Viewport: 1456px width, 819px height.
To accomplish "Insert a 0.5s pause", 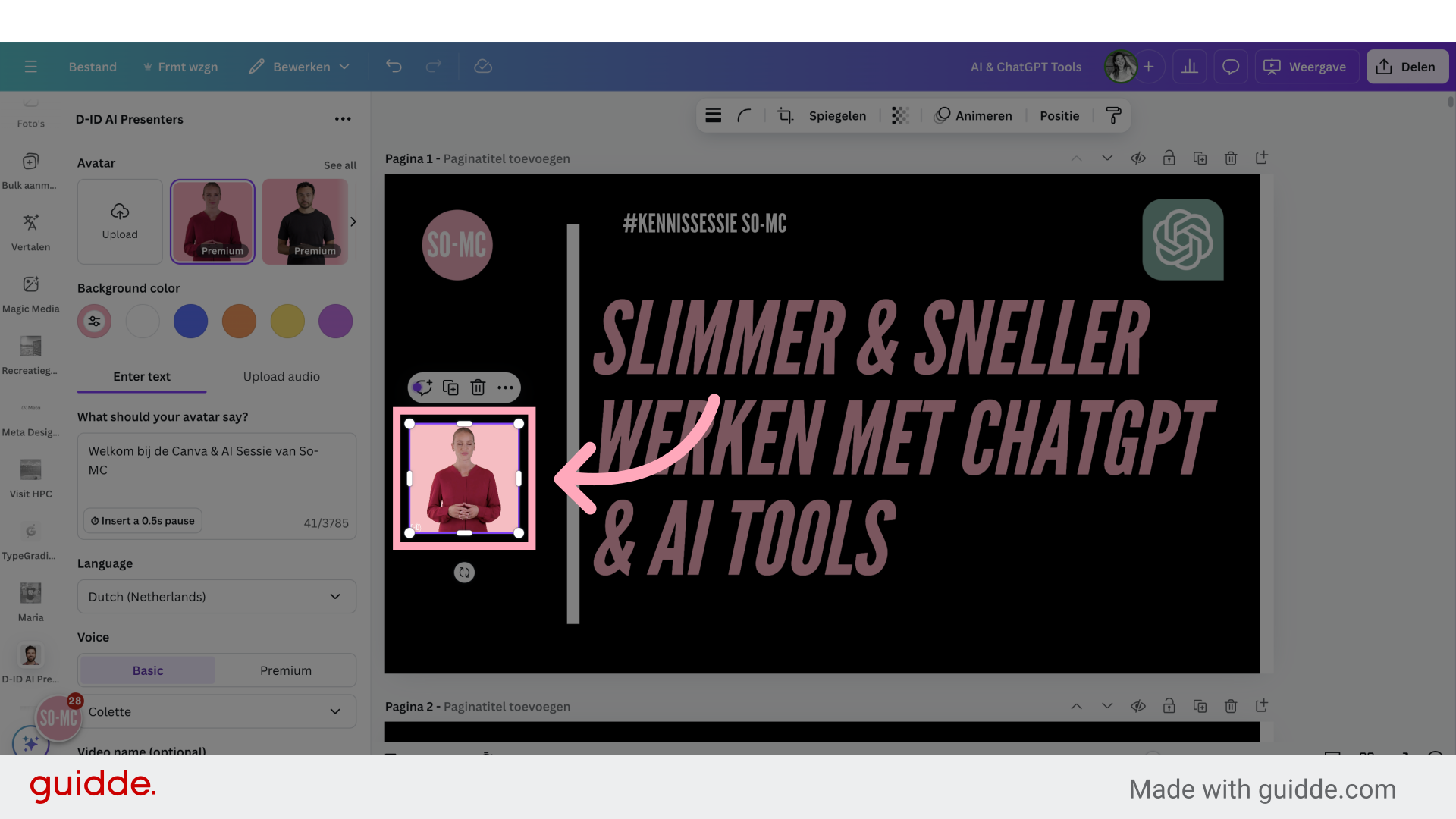I will click(143, 521).
